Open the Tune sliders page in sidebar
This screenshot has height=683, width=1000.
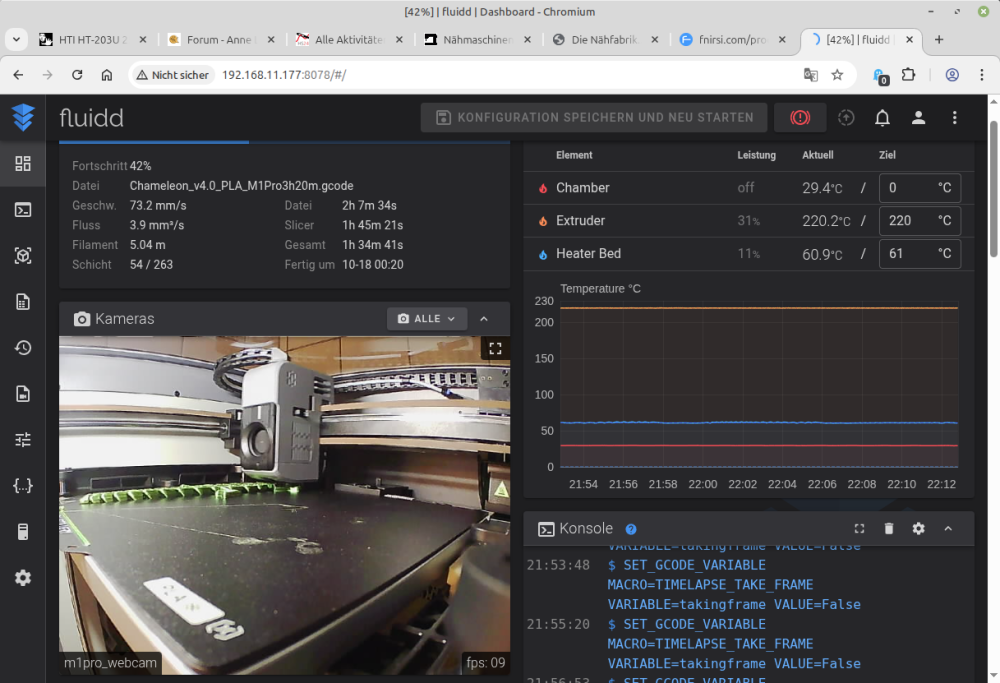point(22,439)
